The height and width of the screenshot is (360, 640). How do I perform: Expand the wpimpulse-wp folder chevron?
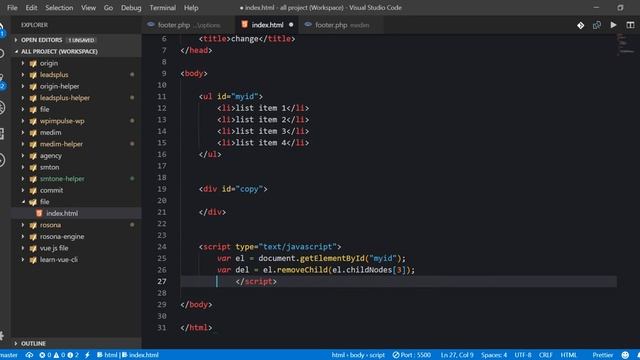[x=23, y=121]
